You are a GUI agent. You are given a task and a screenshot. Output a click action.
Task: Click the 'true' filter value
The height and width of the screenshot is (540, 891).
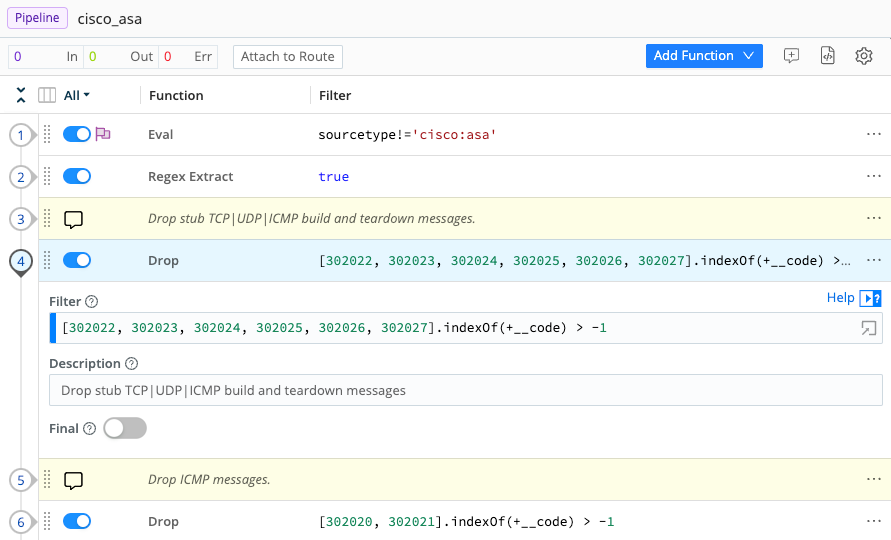[334, 177]
